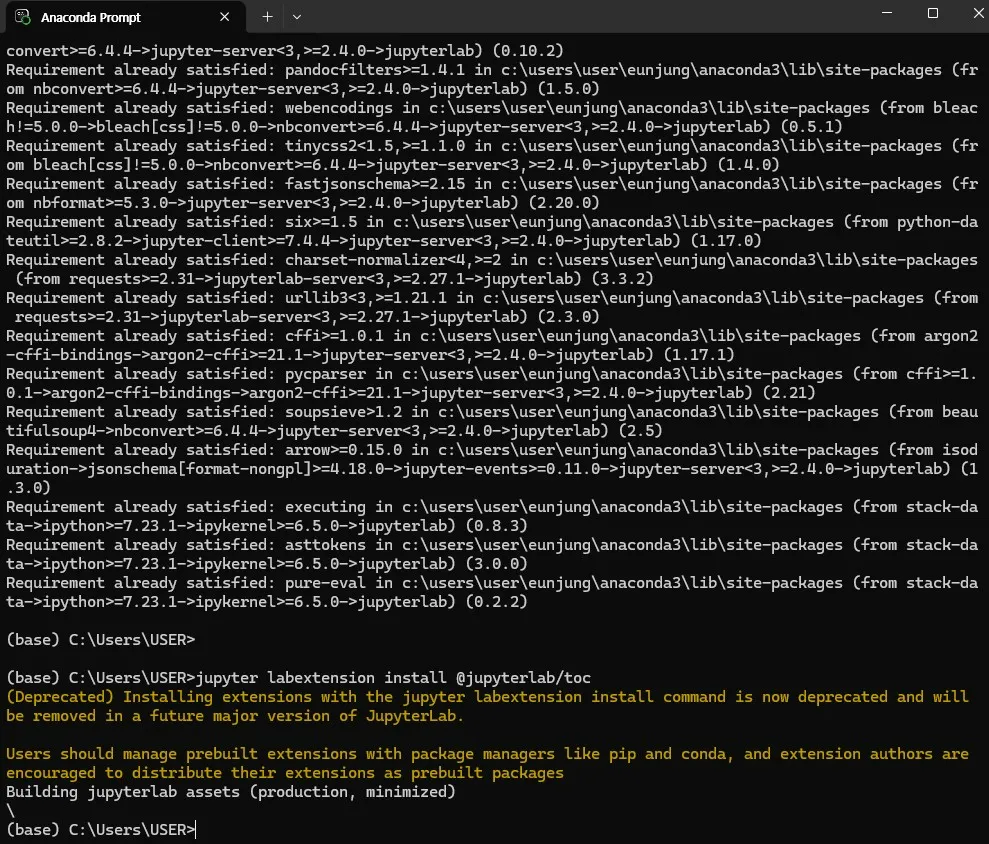Click version '(0.10.2)' on first line
Viewport: 989px width, 844px height.
pyautogui.click(x=529, y=50)
